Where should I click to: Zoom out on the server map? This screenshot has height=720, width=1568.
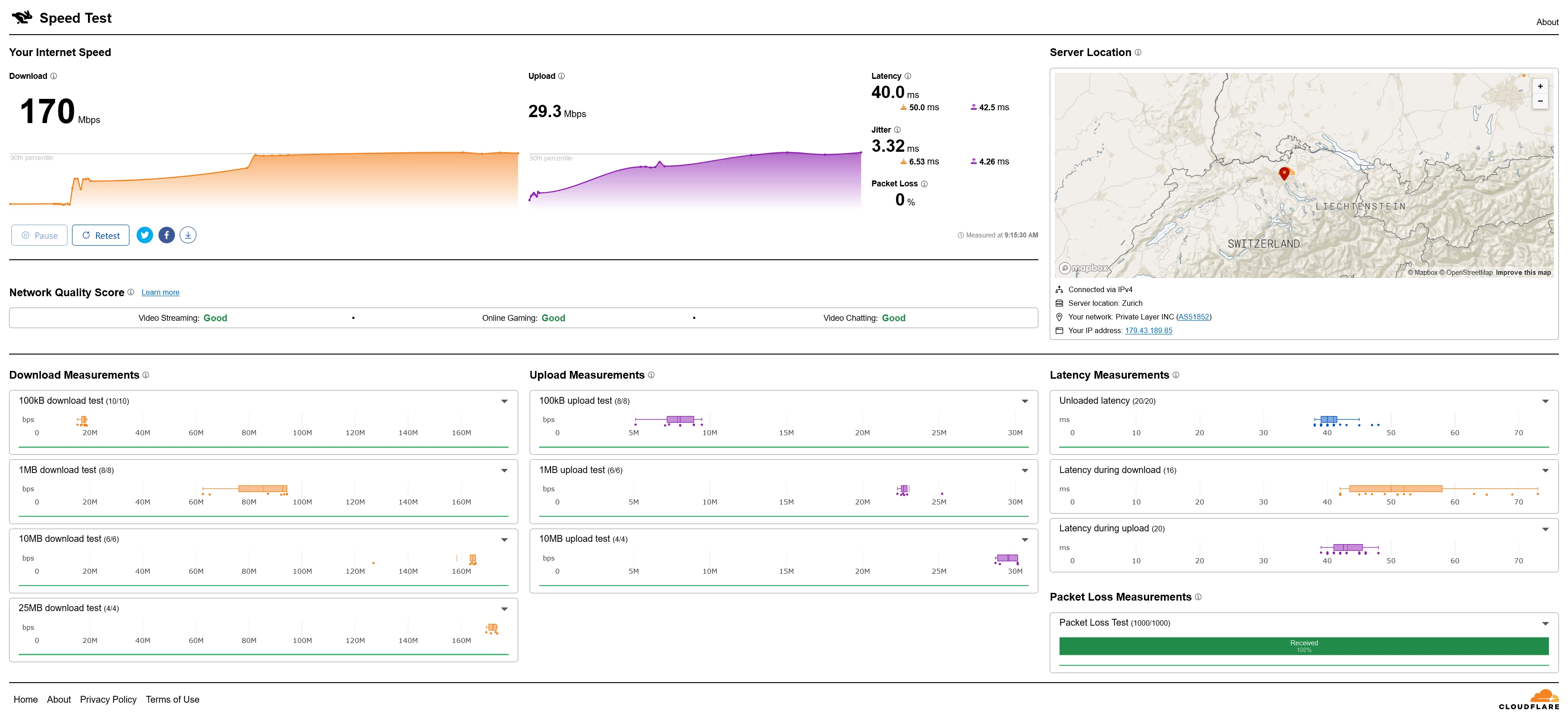[x=1540, y=101]
